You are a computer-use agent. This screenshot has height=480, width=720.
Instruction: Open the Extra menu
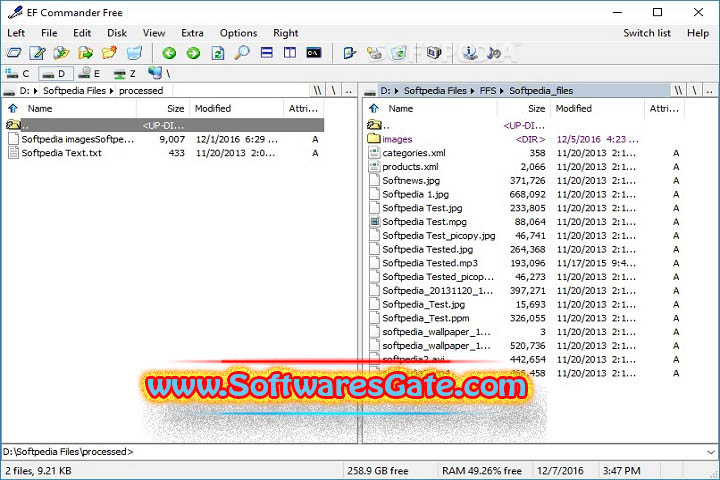point(192,33)
